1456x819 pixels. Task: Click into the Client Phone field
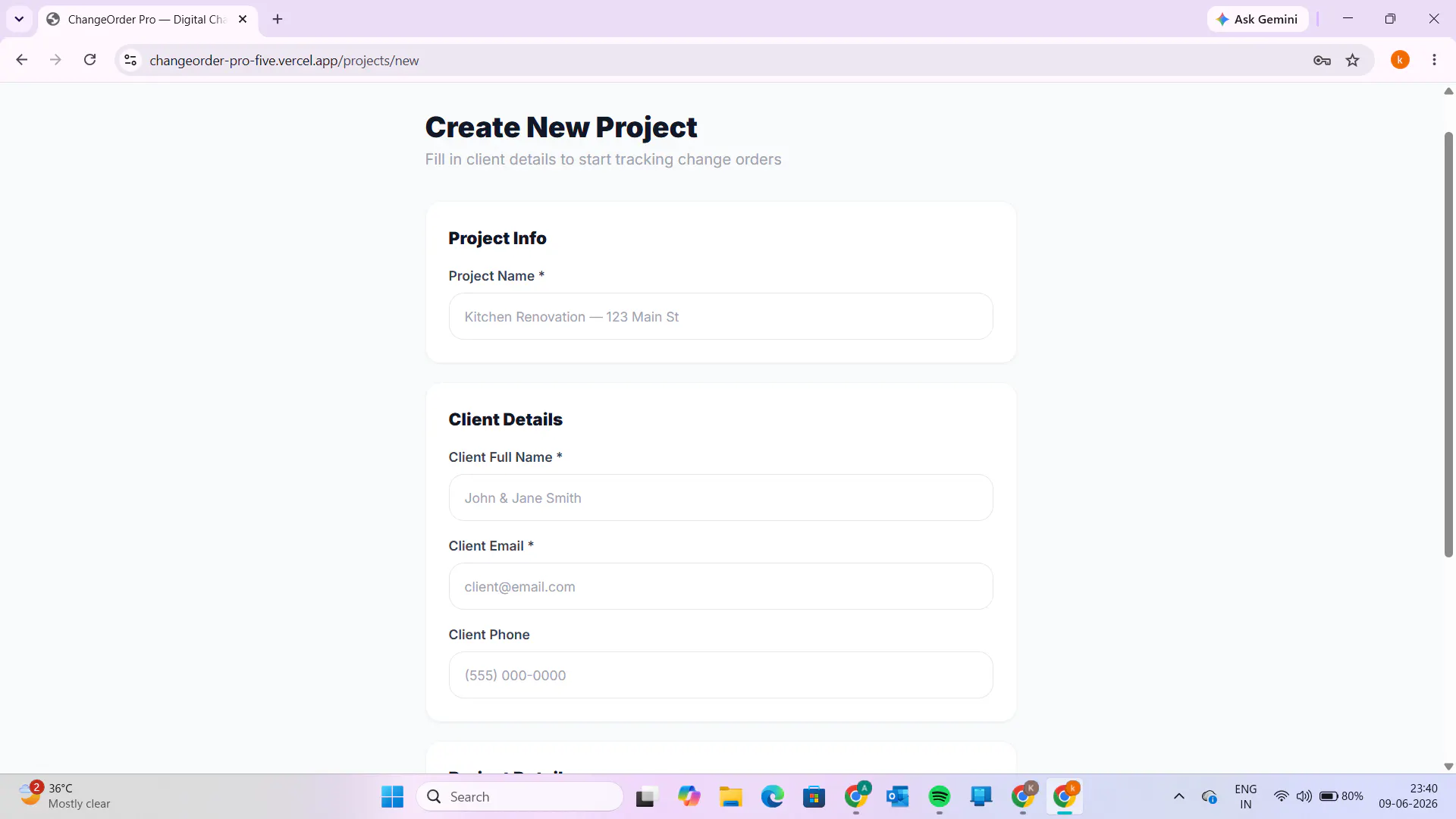(x=720, y=675)
